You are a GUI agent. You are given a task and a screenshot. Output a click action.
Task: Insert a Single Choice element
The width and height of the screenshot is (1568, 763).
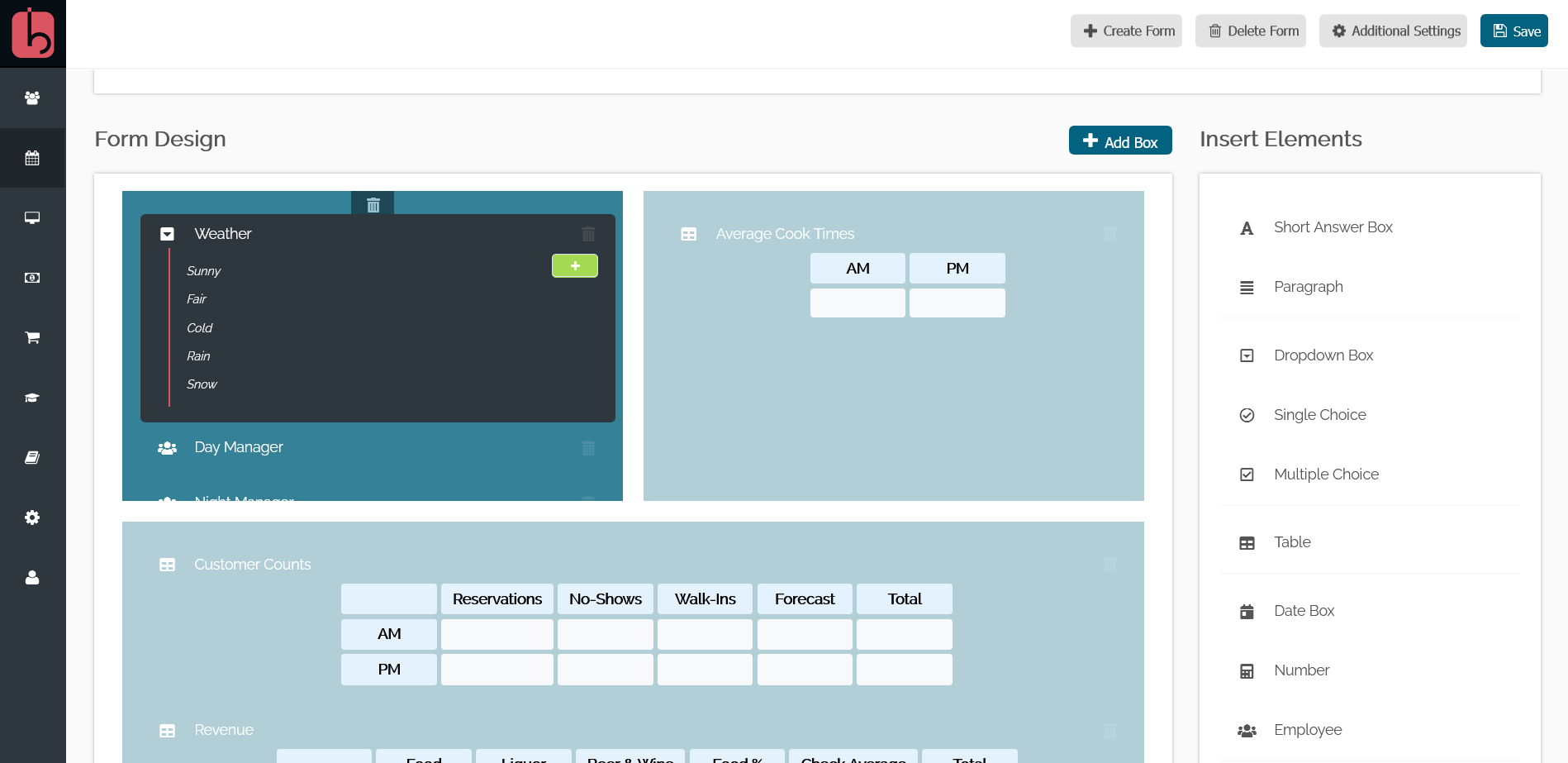1319,415
